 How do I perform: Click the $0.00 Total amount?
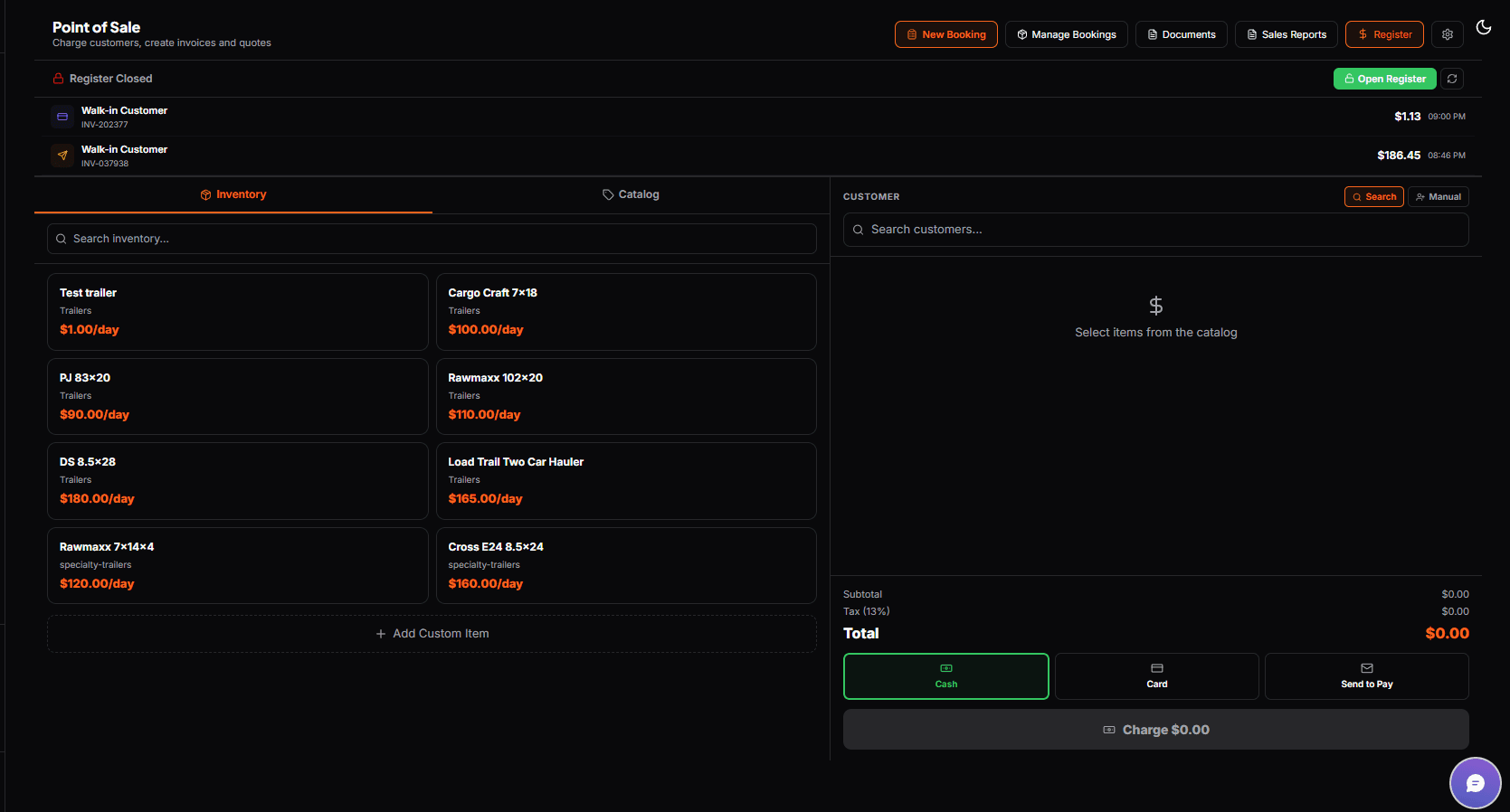[1447, 634]
